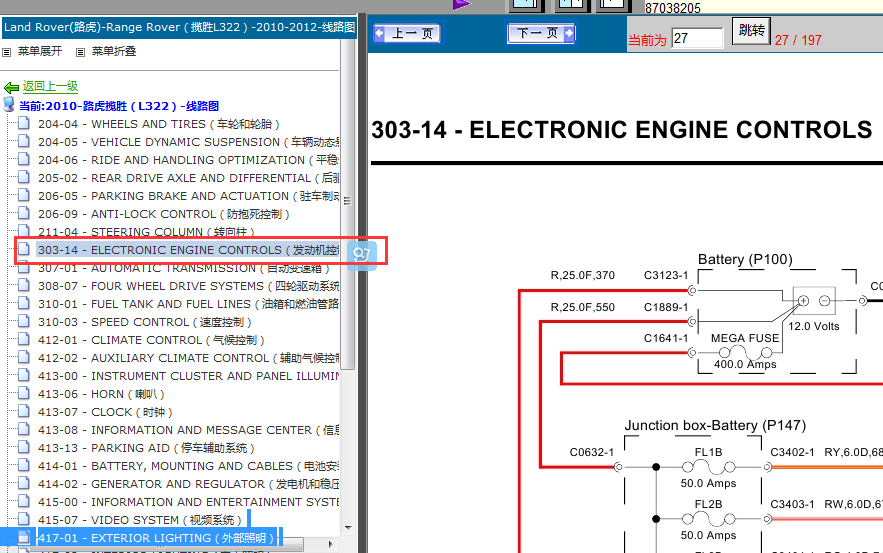Image resolution: width=883 pixels, height=553 pixels.
Task: Click page icon beside 206-09 ANTI-LOCK CONTROL
Action: click(x=24, y=213)
